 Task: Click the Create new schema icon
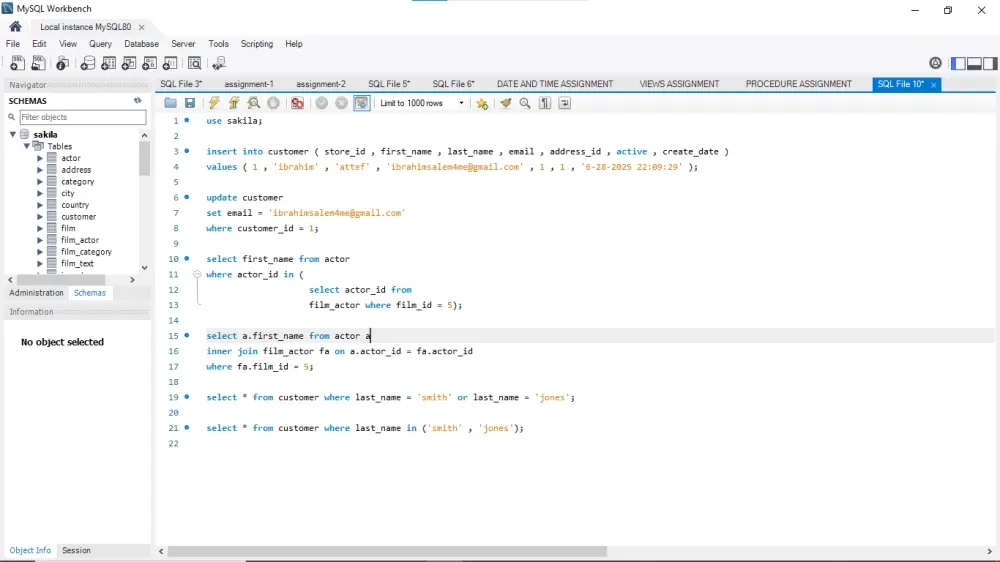(88, 63)
